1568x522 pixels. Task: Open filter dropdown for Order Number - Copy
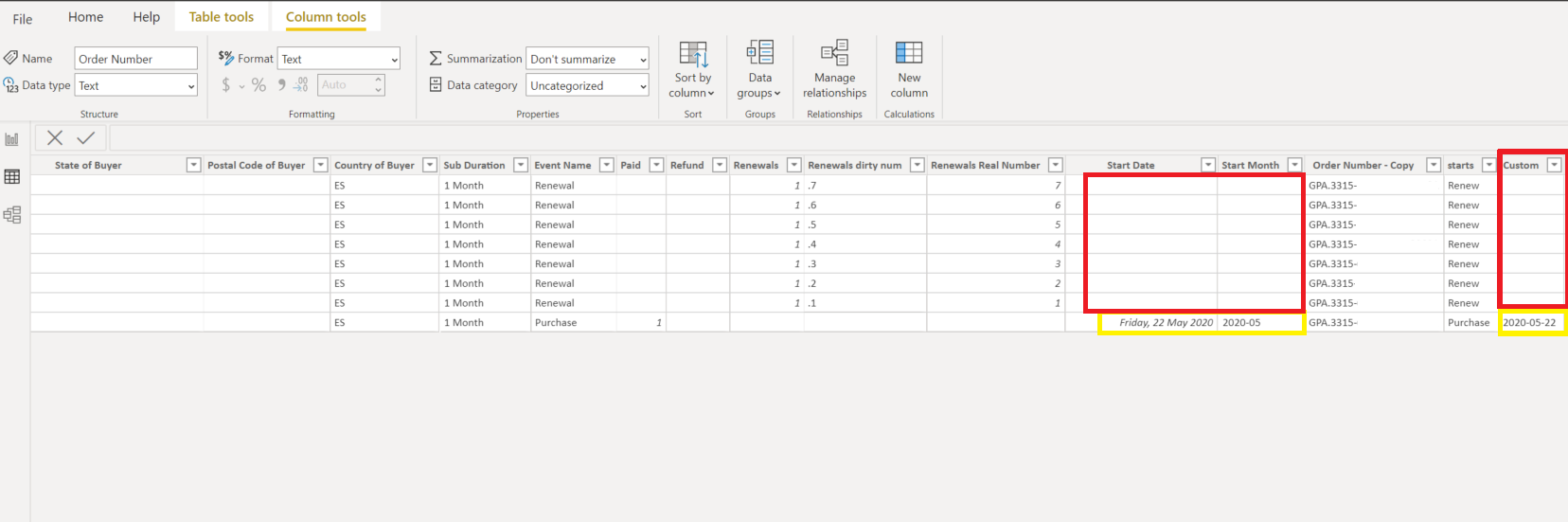[1434, 165]
